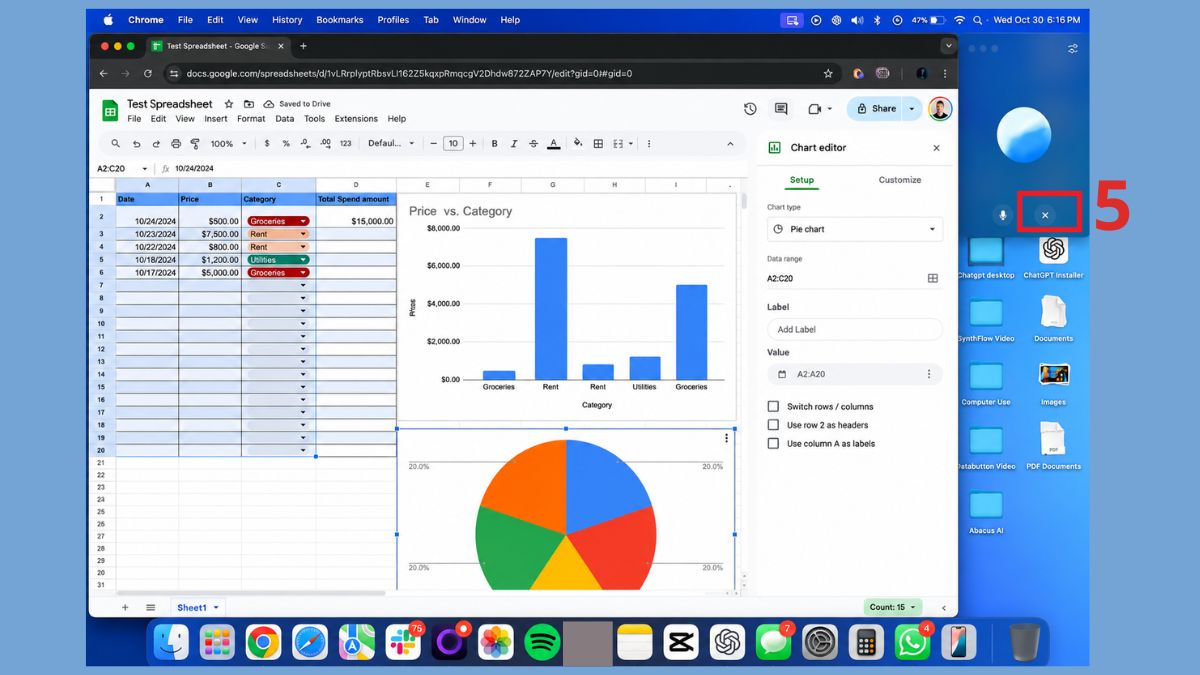Undo the last action in Sheets toolbar

[x=137, y=144]
